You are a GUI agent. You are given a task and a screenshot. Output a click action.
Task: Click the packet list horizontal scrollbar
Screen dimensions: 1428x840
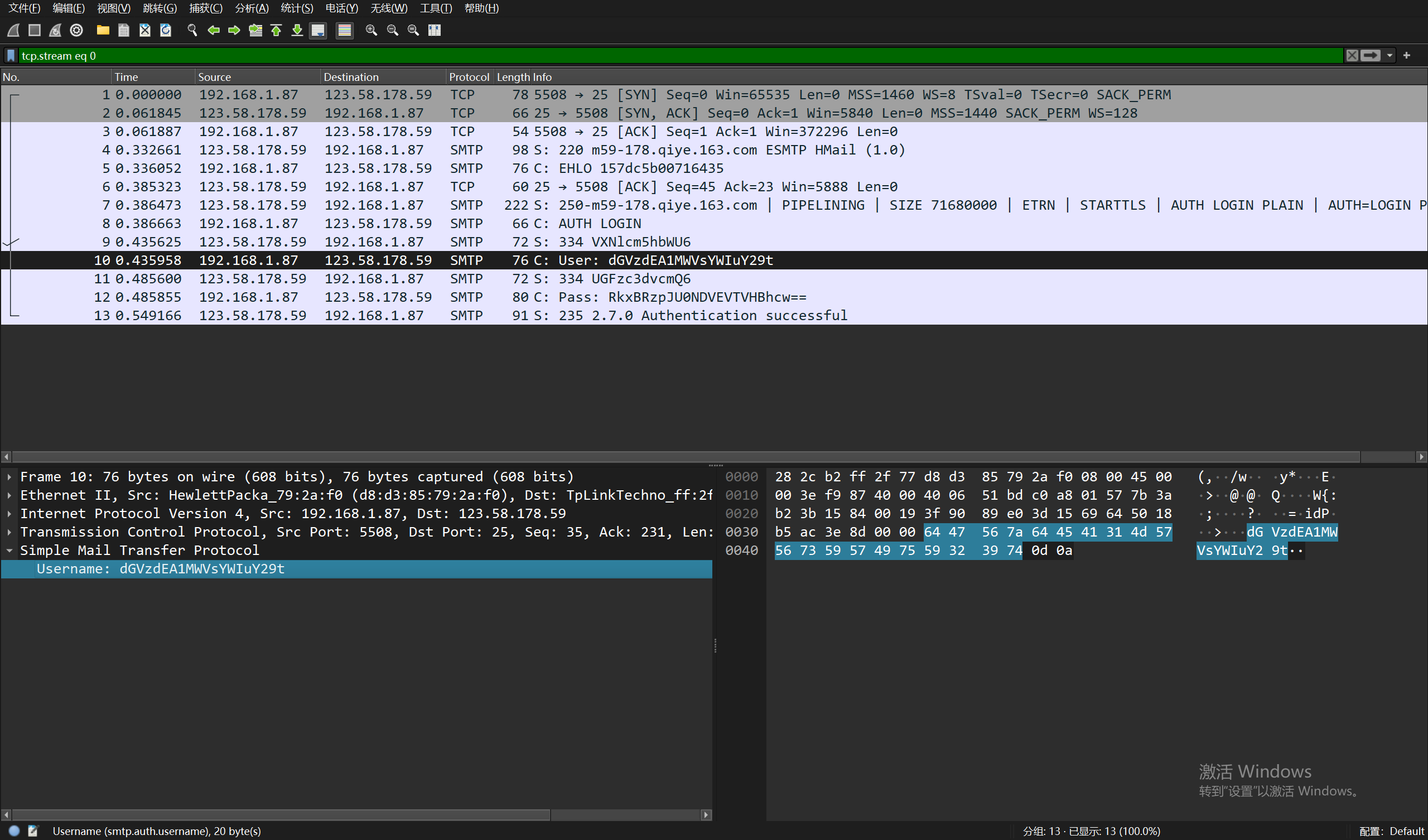[x=680, y=457]
